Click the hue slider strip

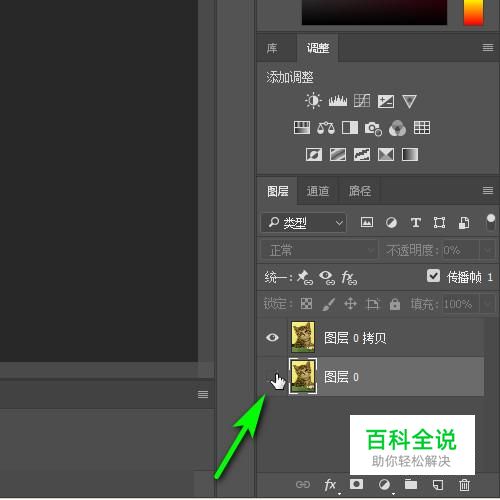(473, 12)
